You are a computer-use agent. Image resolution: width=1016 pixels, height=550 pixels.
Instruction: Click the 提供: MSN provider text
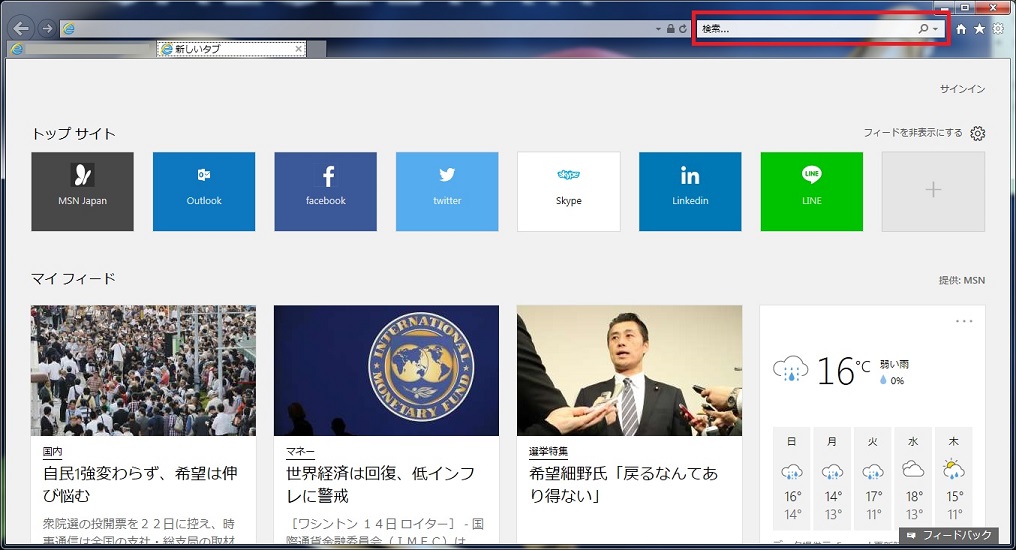coord(962,281)
